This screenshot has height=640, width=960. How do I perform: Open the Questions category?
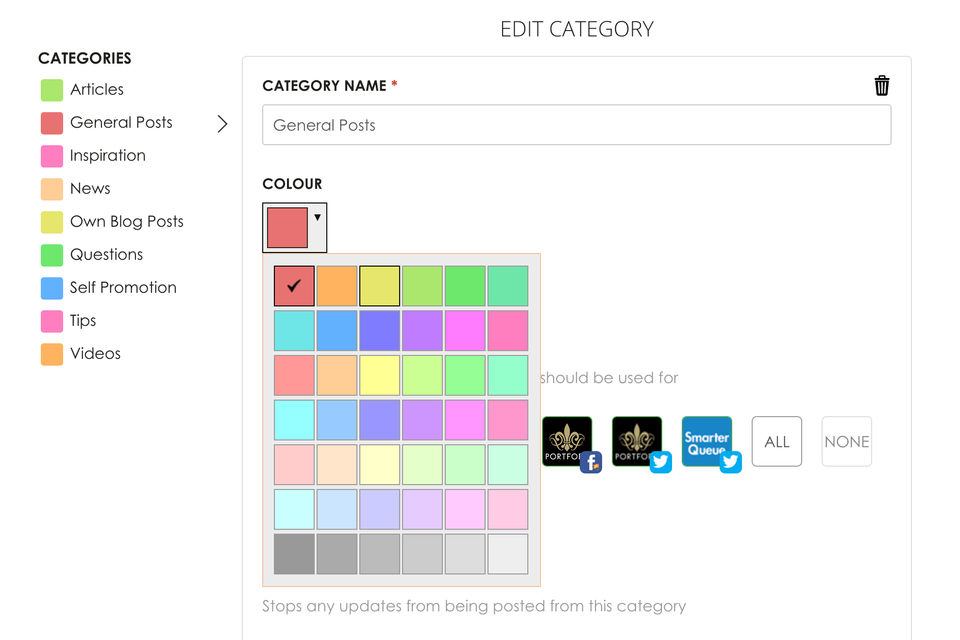pyautogui.click(x=106, y=255)
